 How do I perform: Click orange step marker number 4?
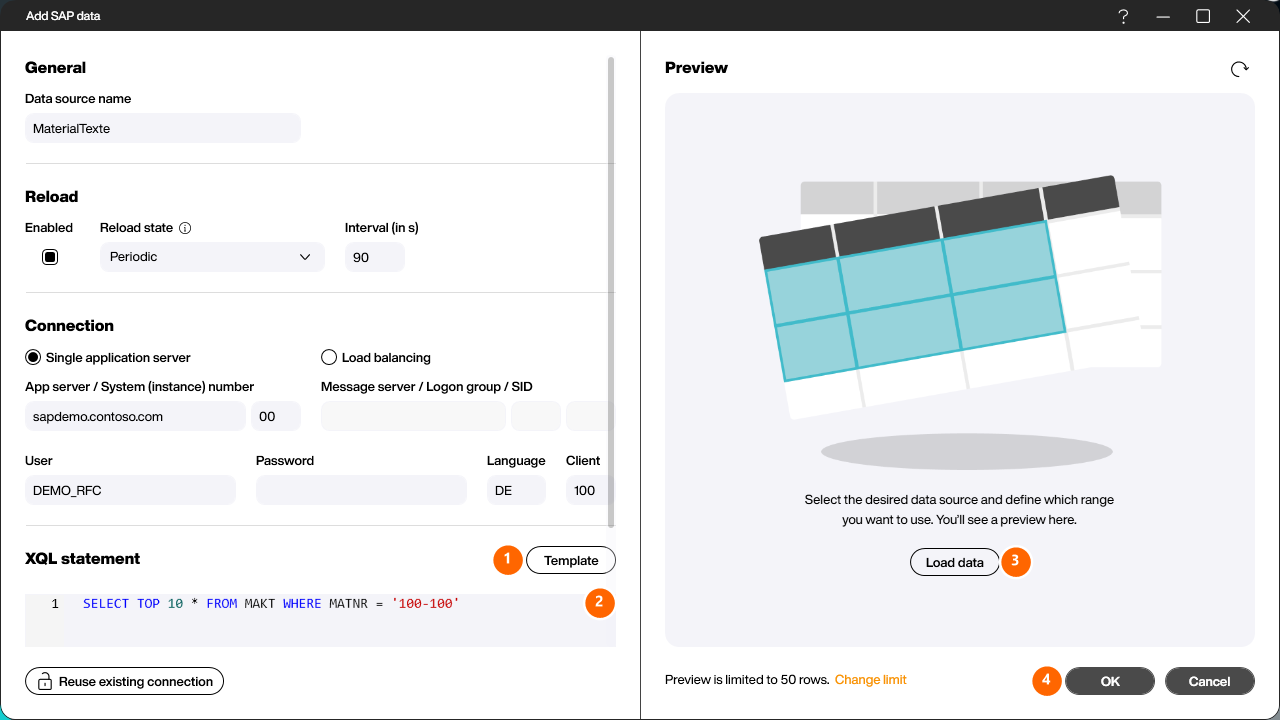tap(1047, 681)
